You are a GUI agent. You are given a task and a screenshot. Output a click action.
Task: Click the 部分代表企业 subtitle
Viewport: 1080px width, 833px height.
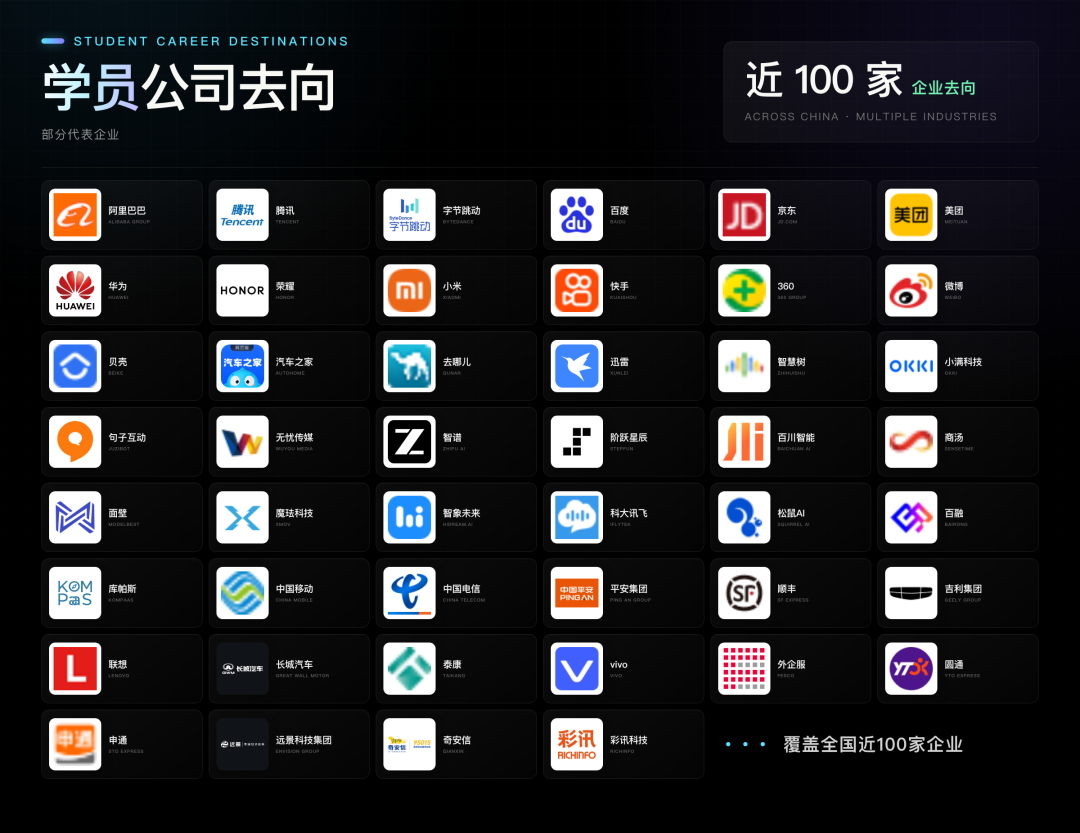click(81, 134)
